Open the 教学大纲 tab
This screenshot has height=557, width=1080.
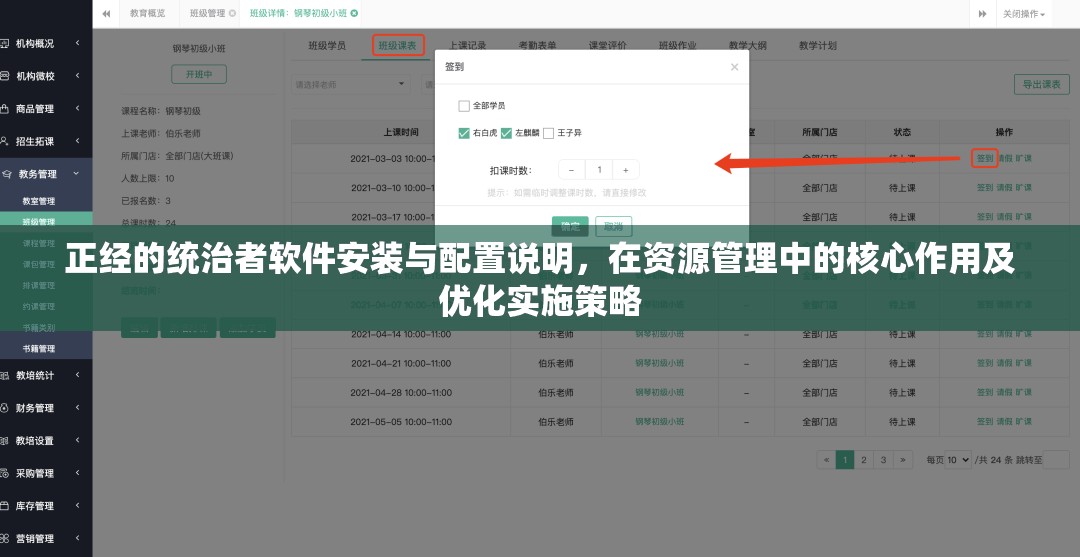click(747, 46)
